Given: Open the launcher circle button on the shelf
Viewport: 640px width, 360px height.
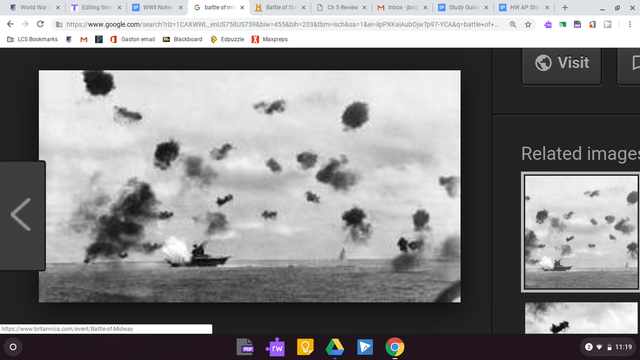Looking at the screenshot, I should click(x=13, y=347).
